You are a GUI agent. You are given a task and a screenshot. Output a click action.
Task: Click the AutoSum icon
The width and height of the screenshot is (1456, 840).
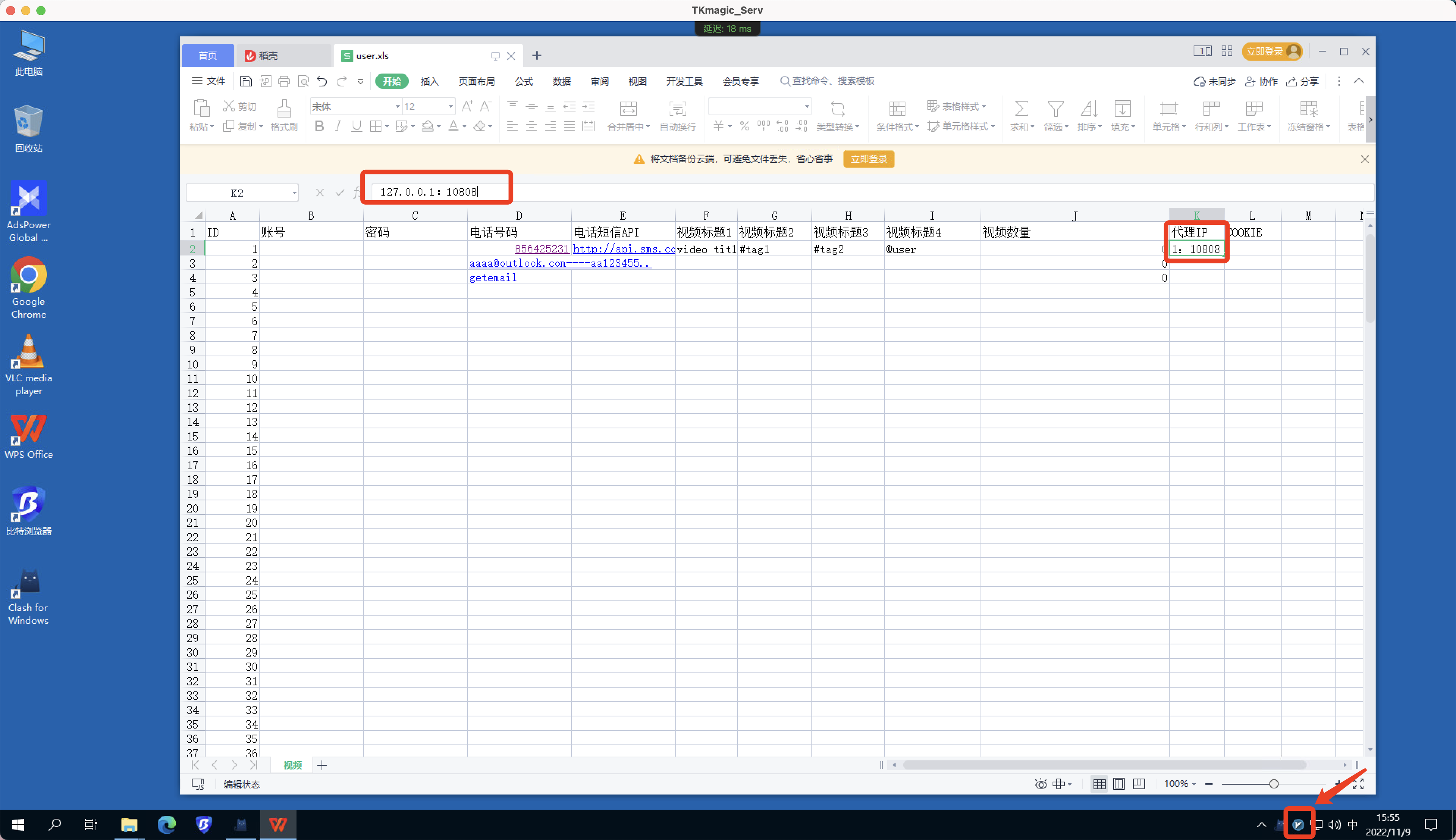click(1021, 108)
